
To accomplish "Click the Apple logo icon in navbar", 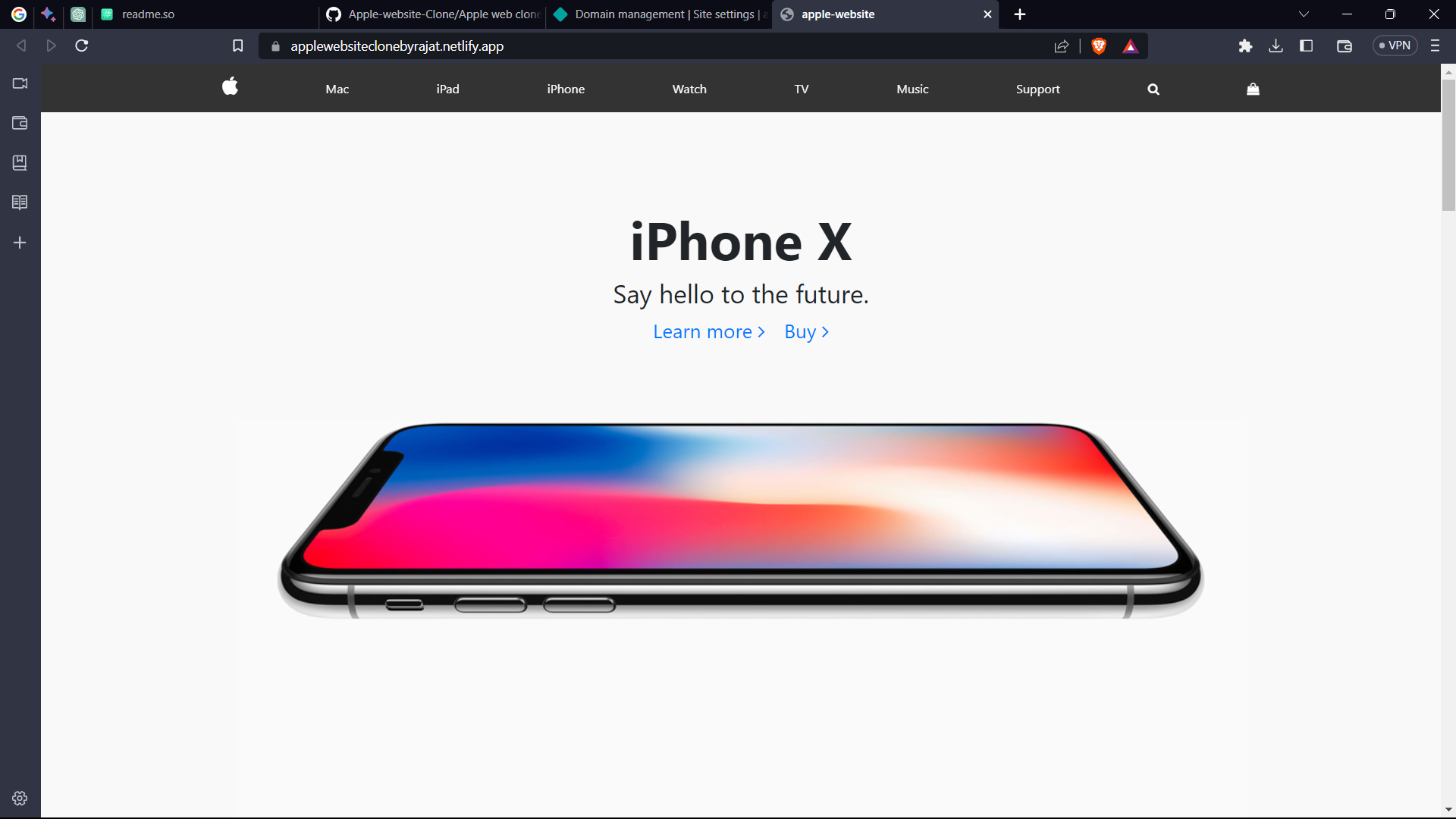I will [230, 88].
